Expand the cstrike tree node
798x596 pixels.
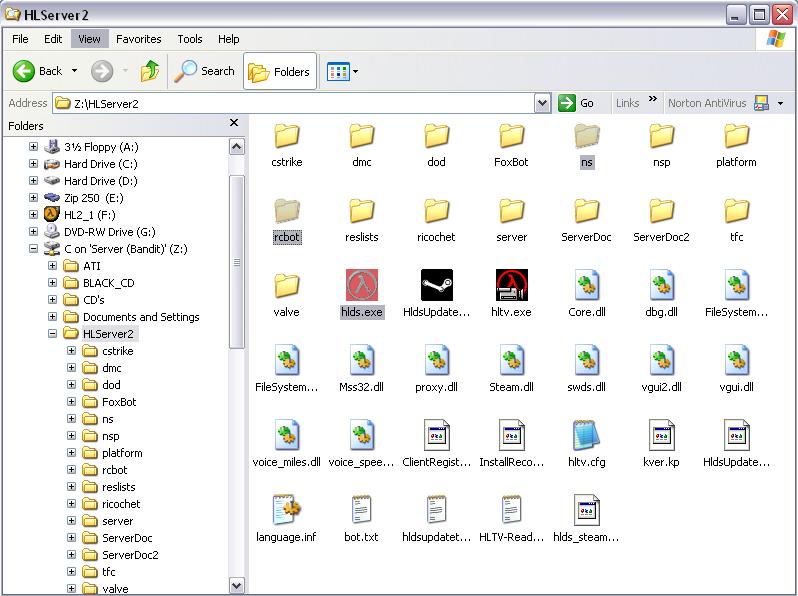point(72,351)
